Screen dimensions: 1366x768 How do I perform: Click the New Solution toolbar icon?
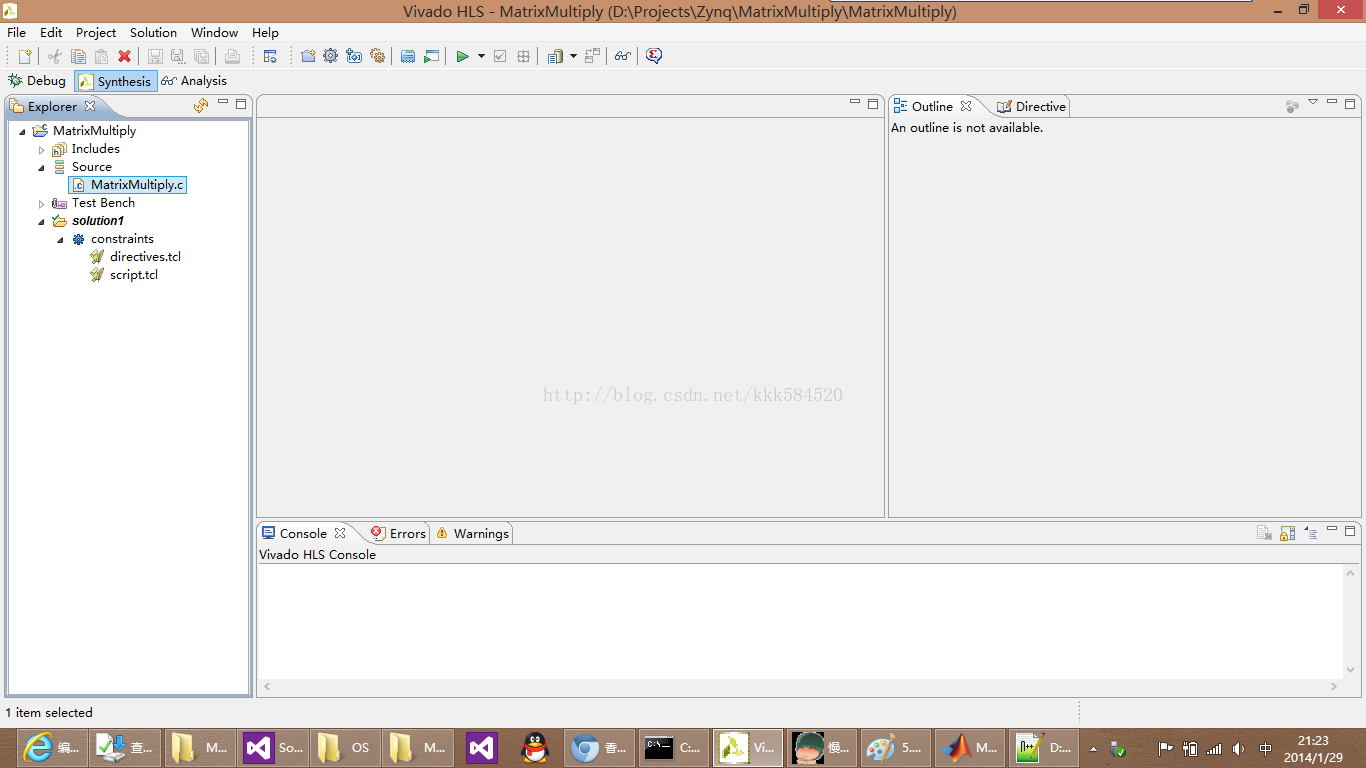[x=354, y=56]
